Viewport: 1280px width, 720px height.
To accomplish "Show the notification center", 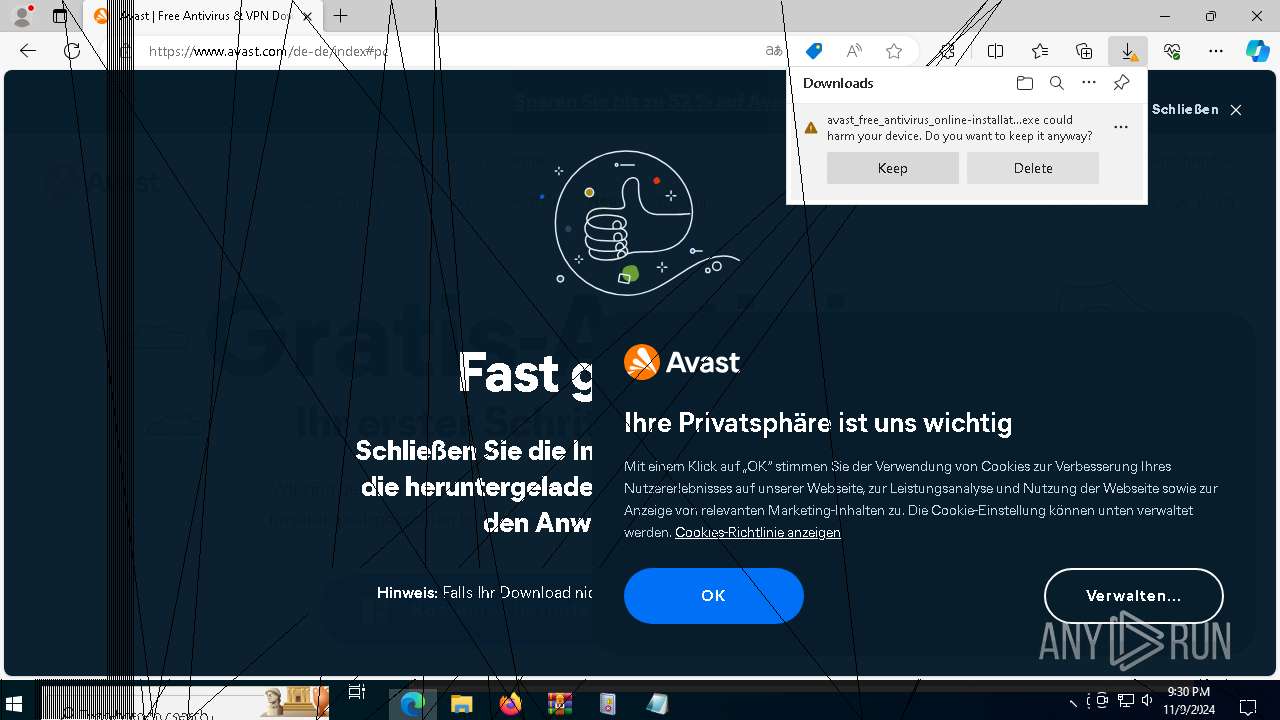I will coord(1248,705).
